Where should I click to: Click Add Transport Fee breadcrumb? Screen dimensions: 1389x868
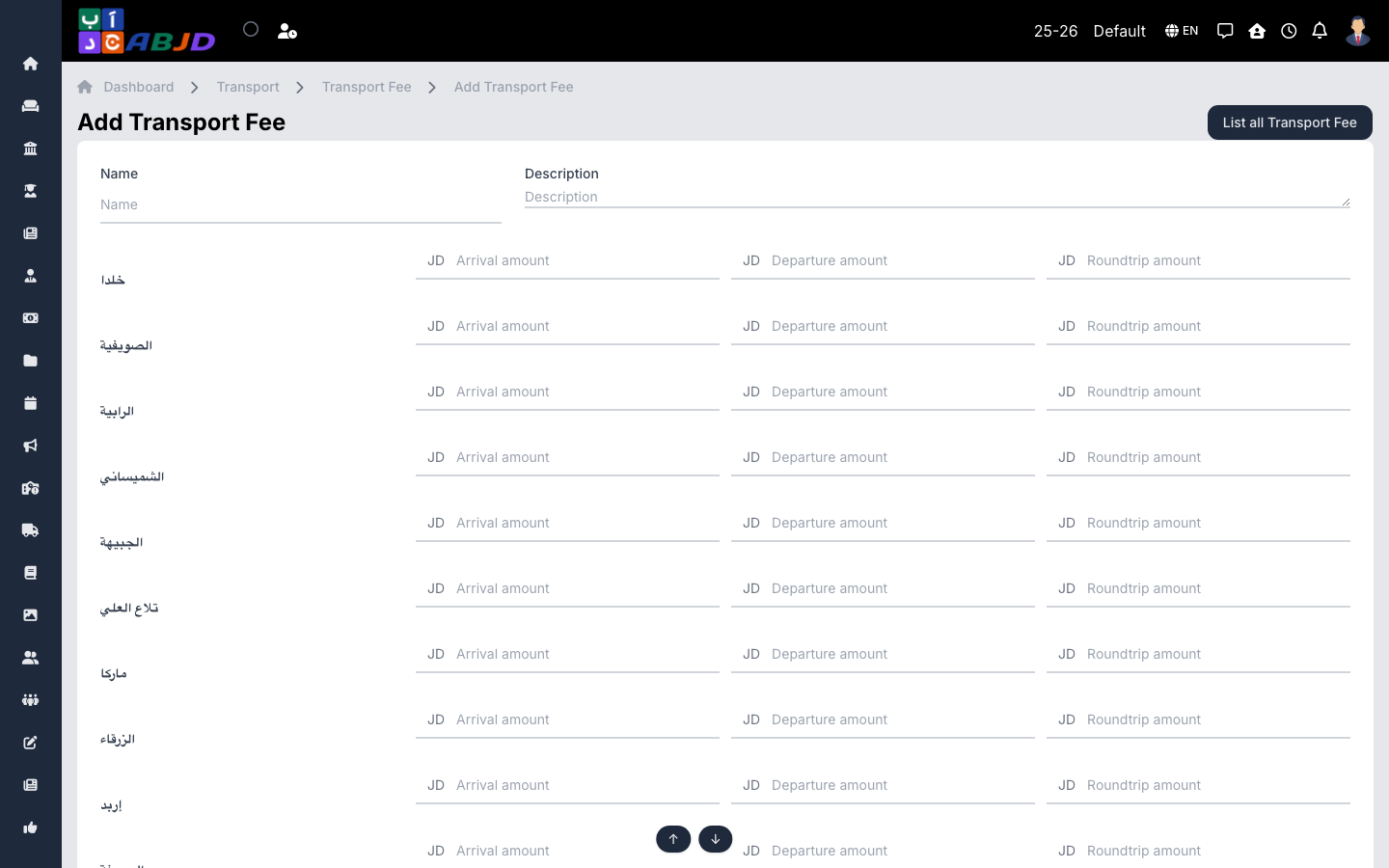(513, 87)
